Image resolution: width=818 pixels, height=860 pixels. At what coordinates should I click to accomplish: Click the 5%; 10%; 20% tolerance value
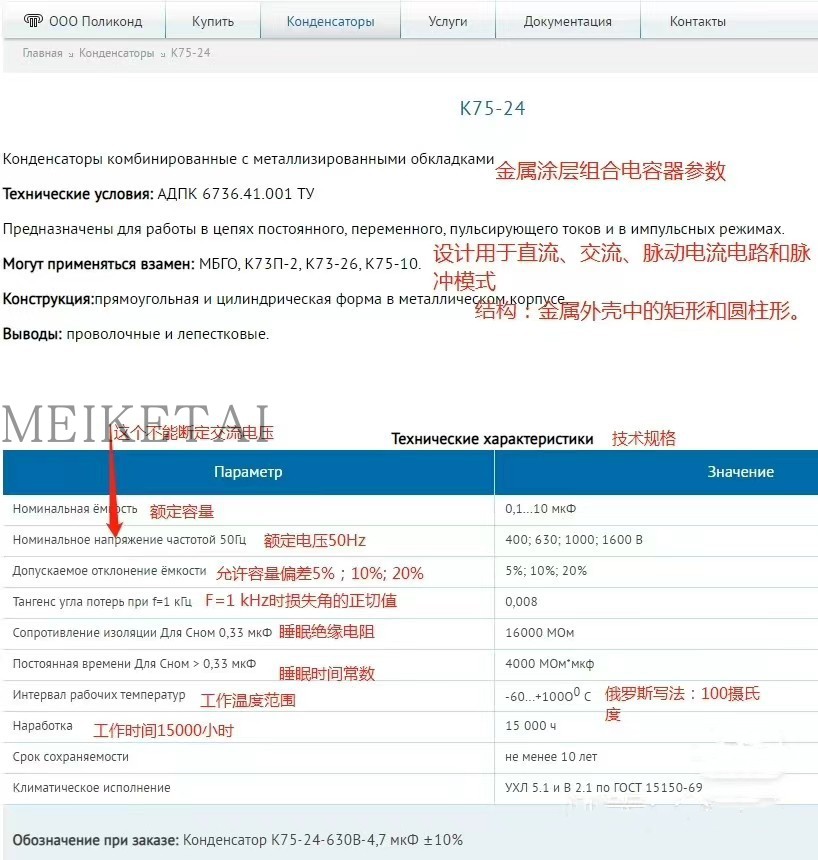point(535,571)
